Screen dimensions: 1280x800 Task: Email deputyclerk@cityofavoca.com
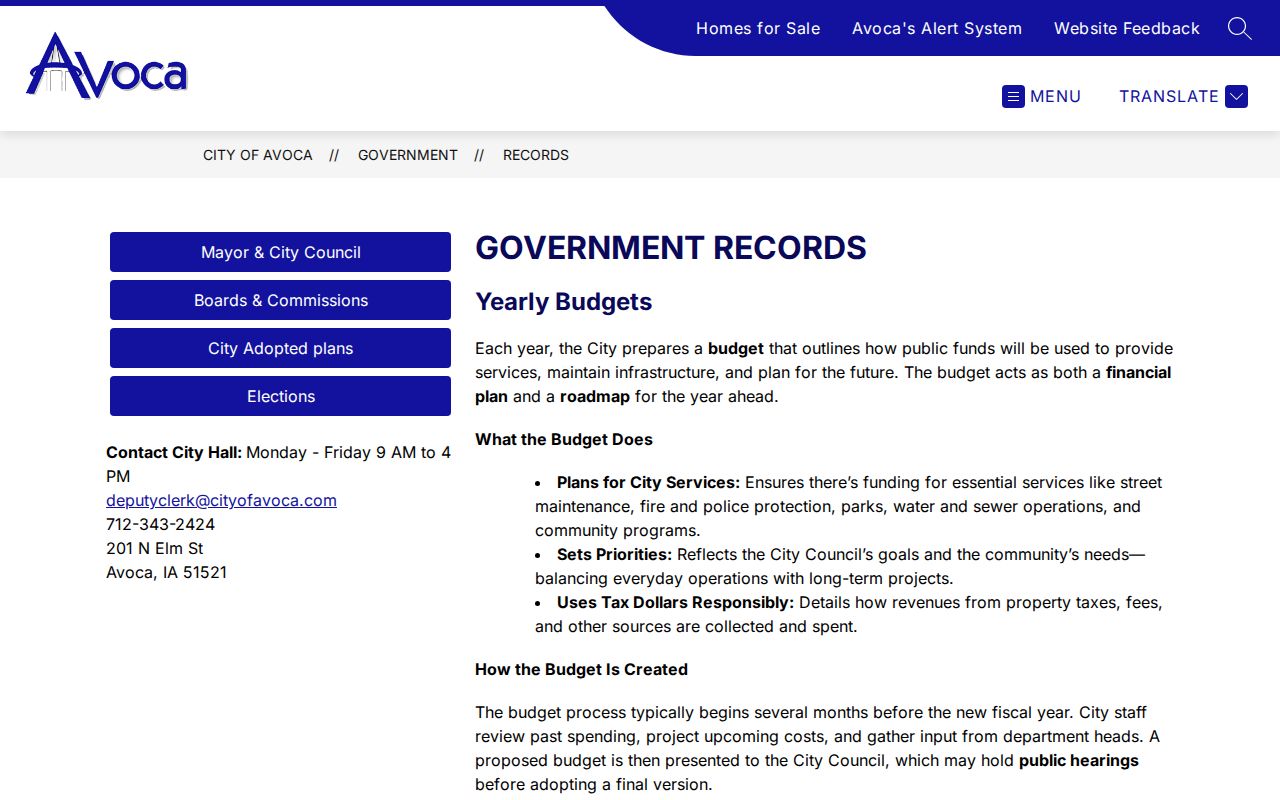point(221,500)
